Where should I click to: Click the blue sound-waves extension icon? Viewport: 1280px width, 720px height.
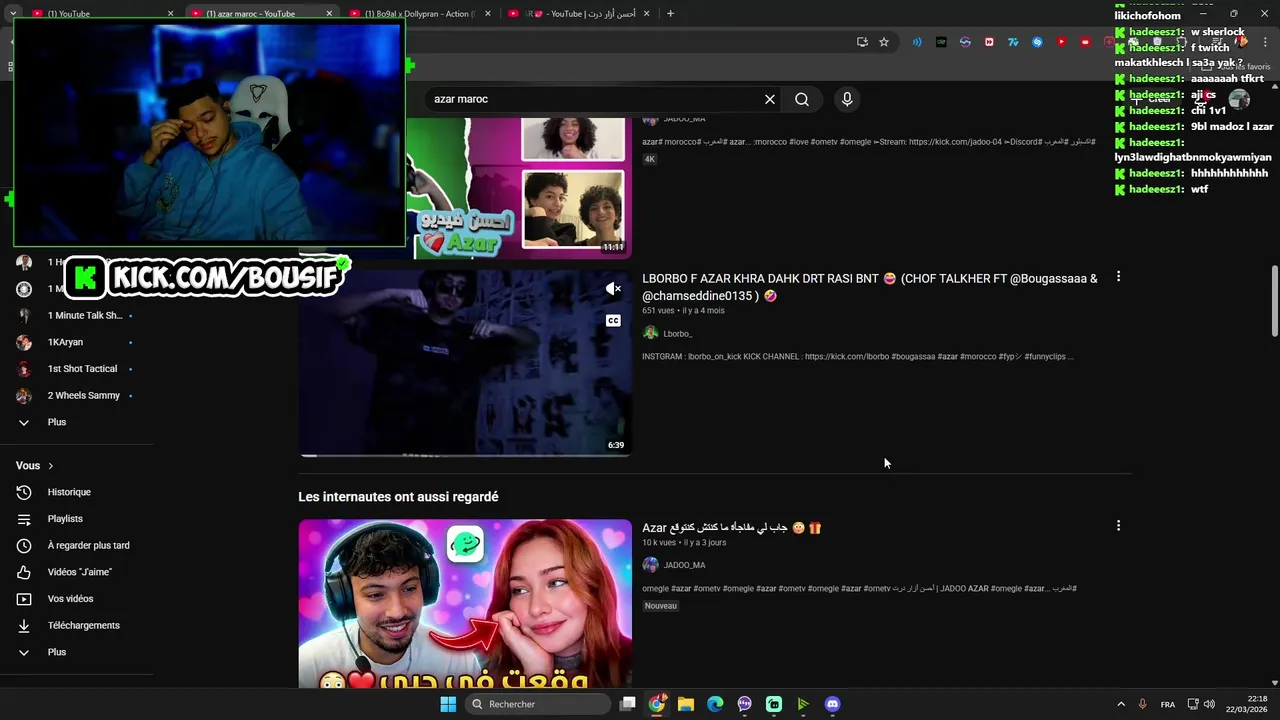click(917, 42)
